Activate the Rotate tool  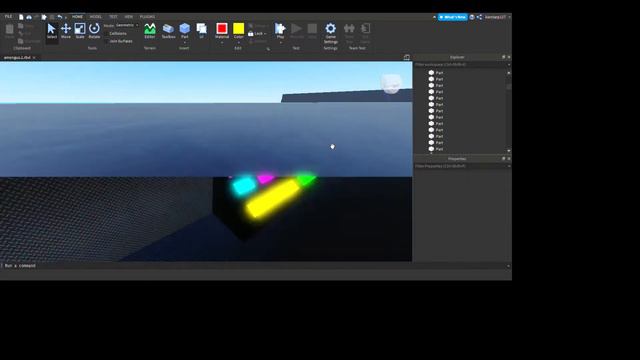coord(94,31)
